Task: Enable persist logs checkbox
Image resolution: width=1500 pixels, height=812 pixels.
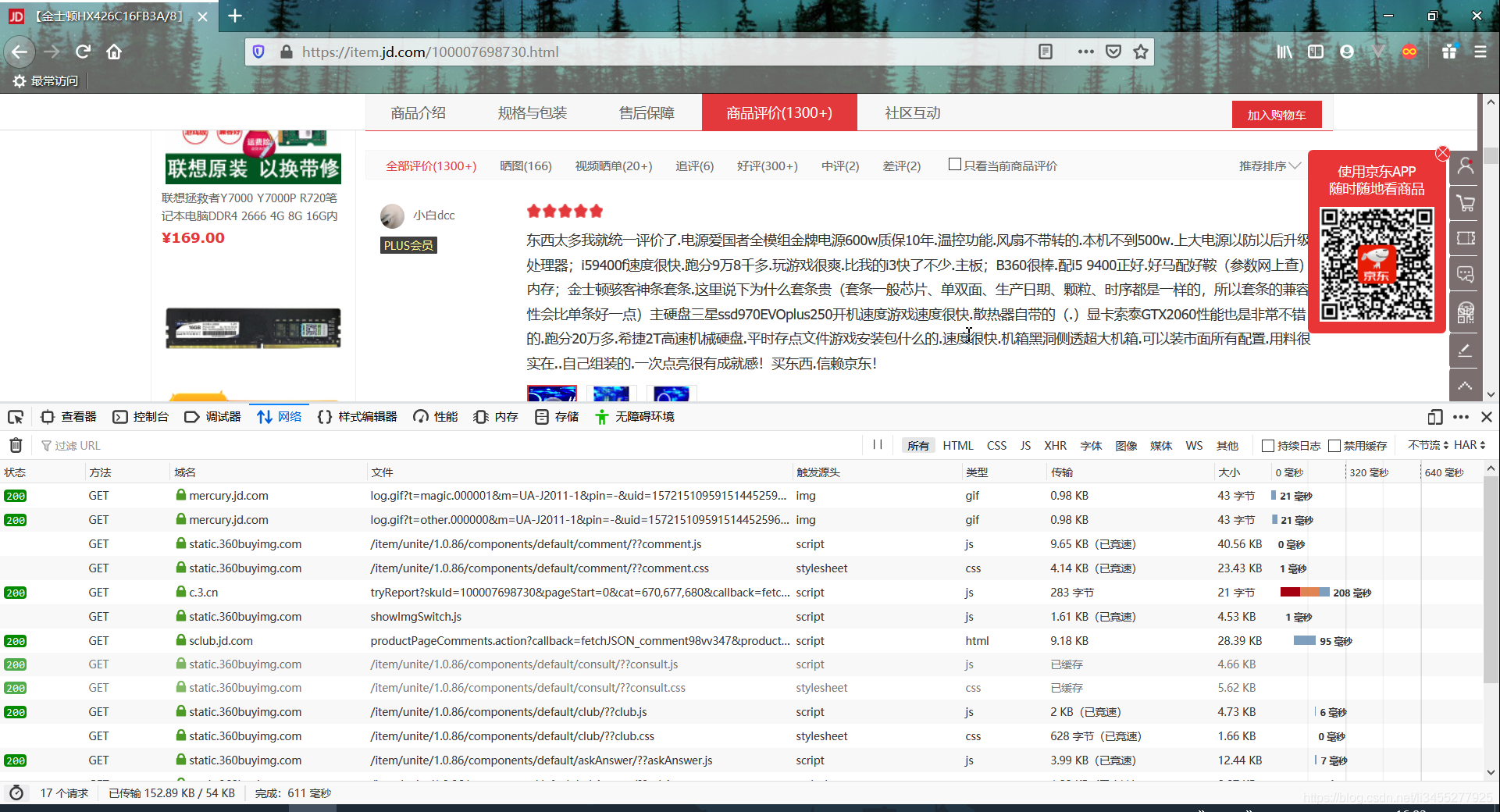Action: point(1268,446)
